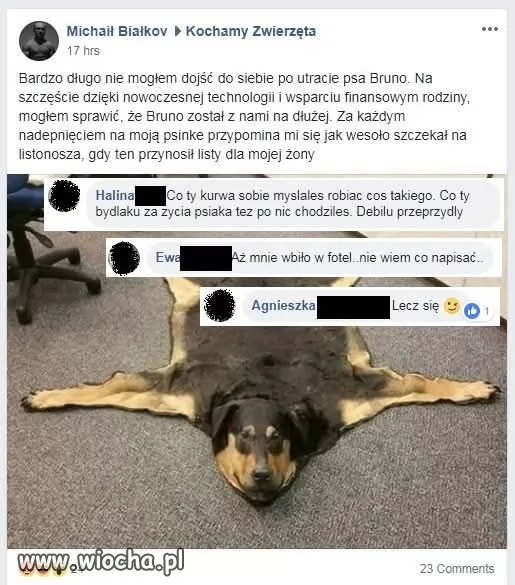Screen dimensions: 515x585
Task: Click the post text about Bruno
Action: click(x=244, y=116)
